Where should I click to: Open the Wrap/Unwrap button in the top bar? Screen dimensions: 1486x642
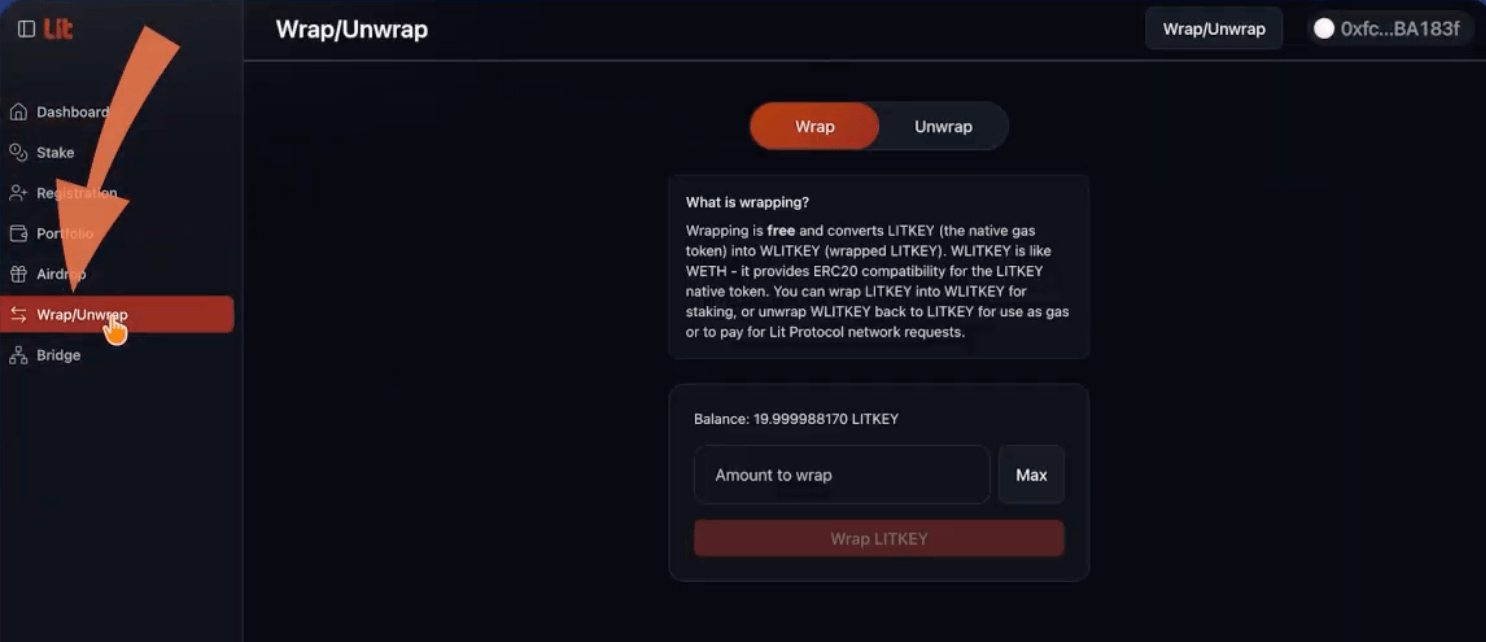[x=1213, y=28]
